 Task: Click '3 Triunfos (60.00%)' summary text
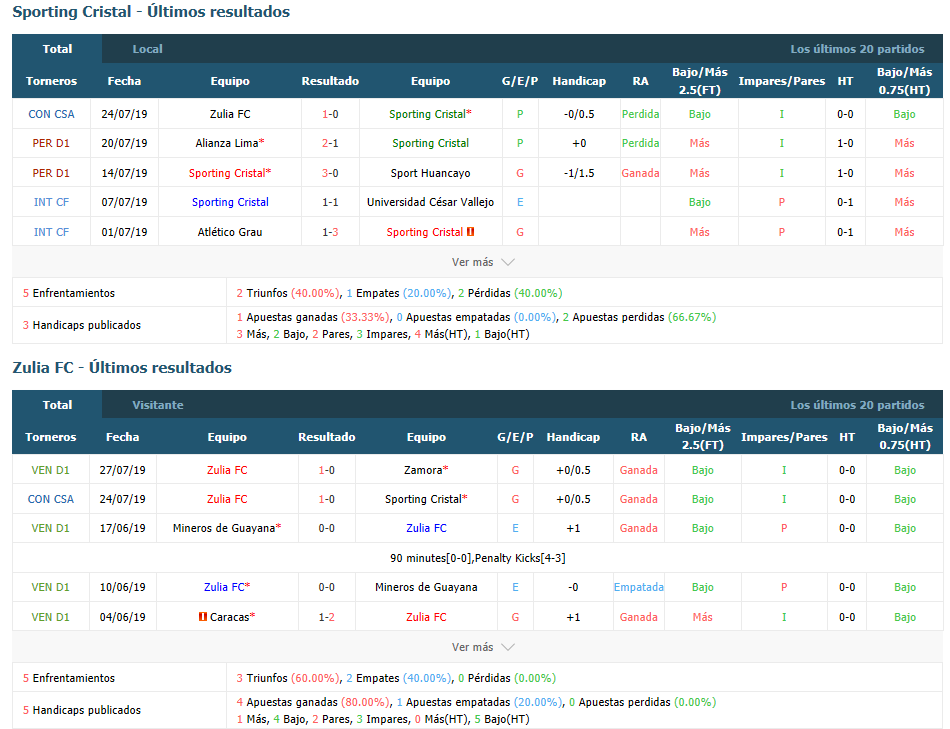[288, 677]
